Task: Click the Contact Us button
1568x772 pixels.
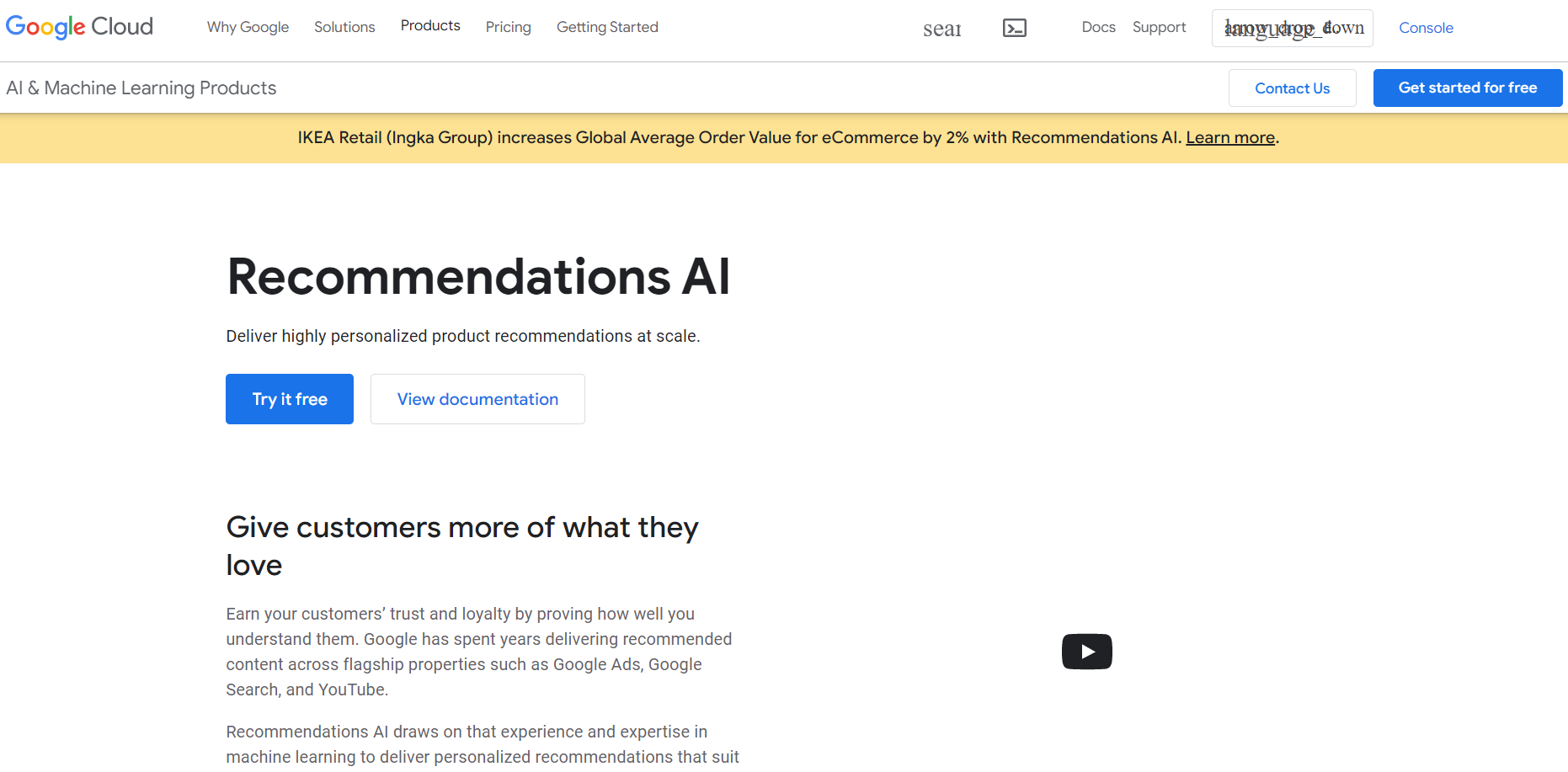Action: click(1292, 88)
